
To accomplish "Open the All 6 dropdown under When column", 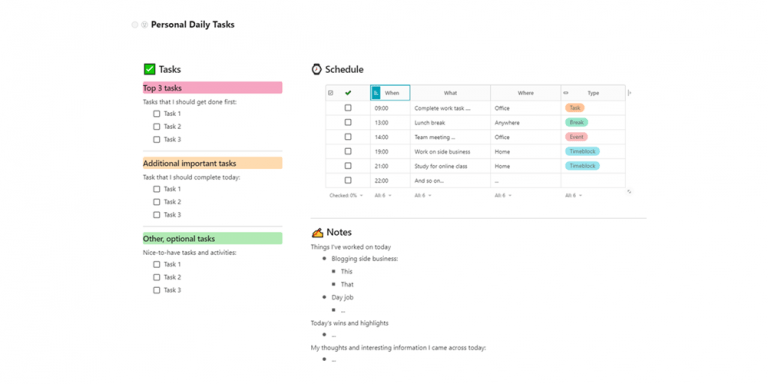I will click(383, 195).
